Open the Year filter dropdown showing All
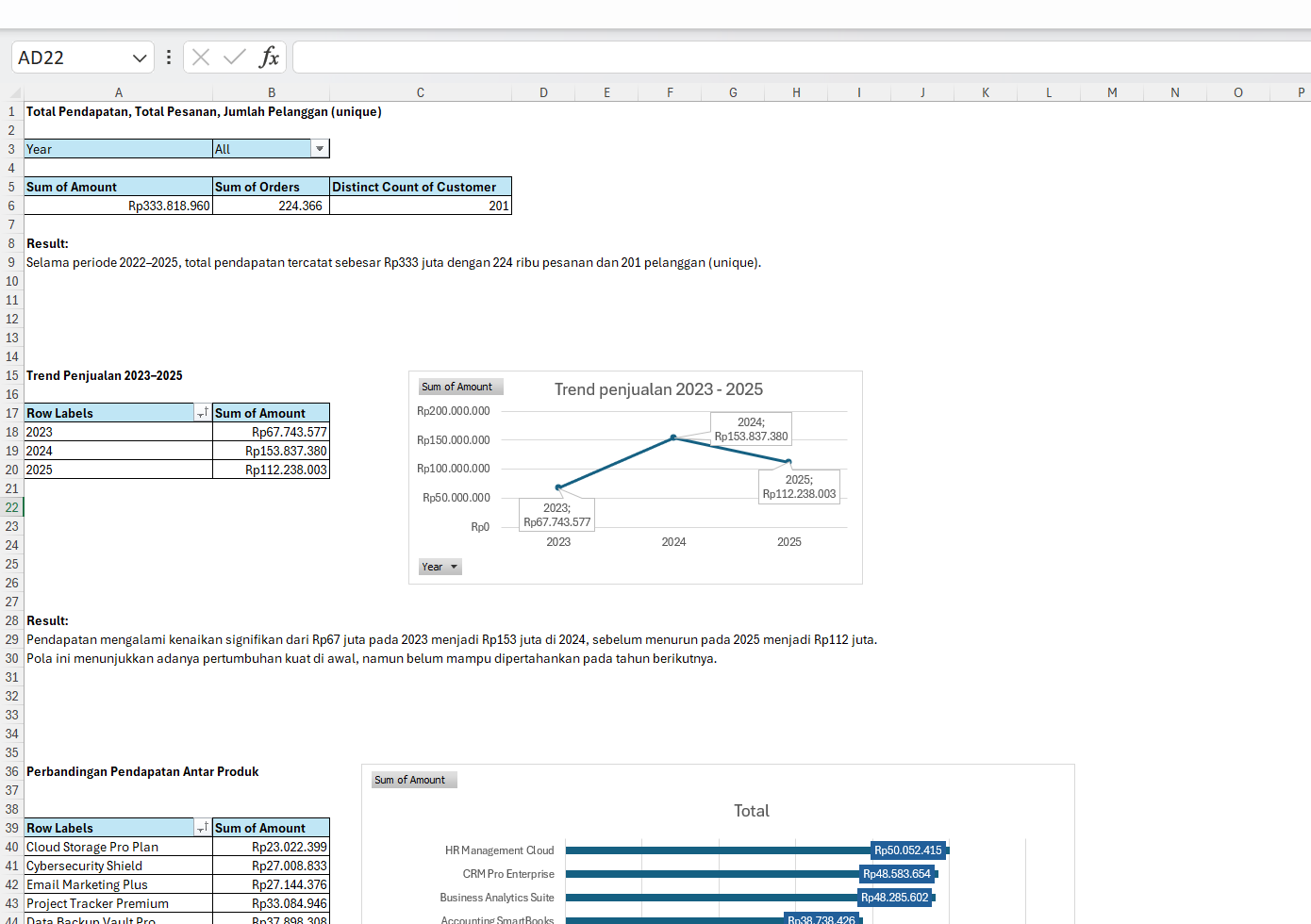This screenshot has height=924, width=1311. pos(320,148)
